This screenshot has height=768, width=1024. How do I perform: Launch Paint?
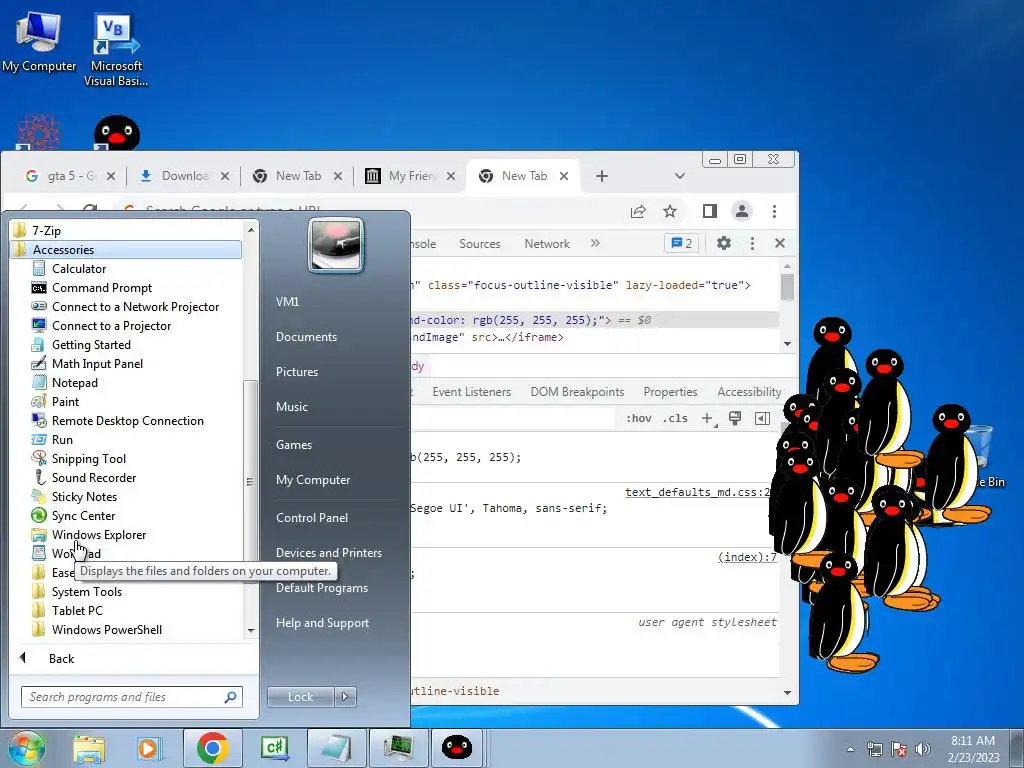coord(65,401)
